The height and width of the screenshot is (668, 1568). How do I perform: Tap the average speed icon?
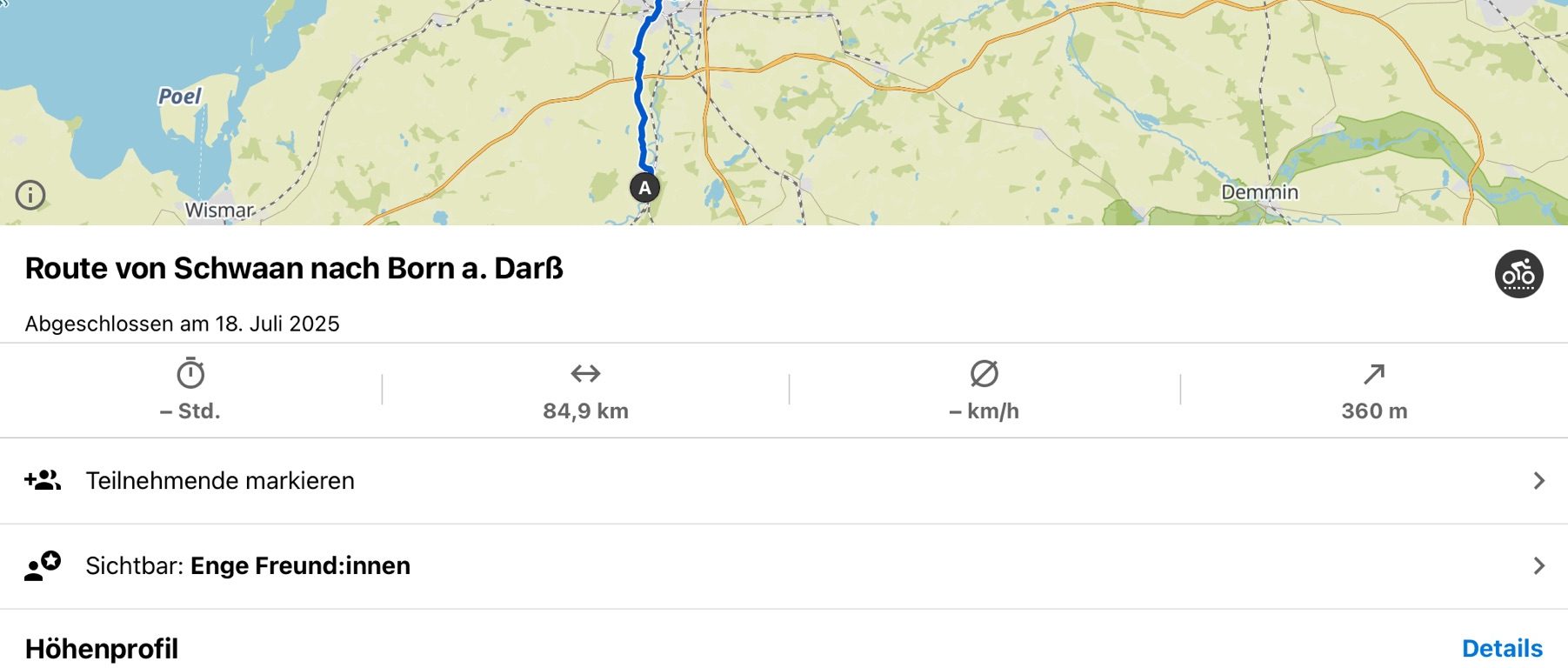[984, 374]
